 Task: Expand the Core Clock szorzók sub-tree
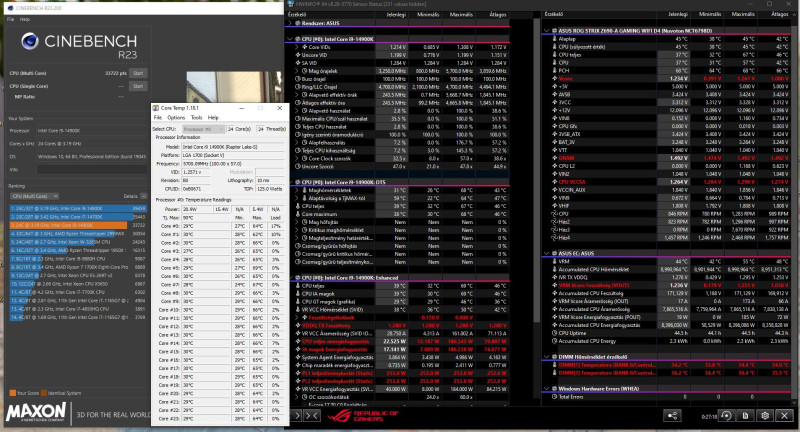click(297, 159)
